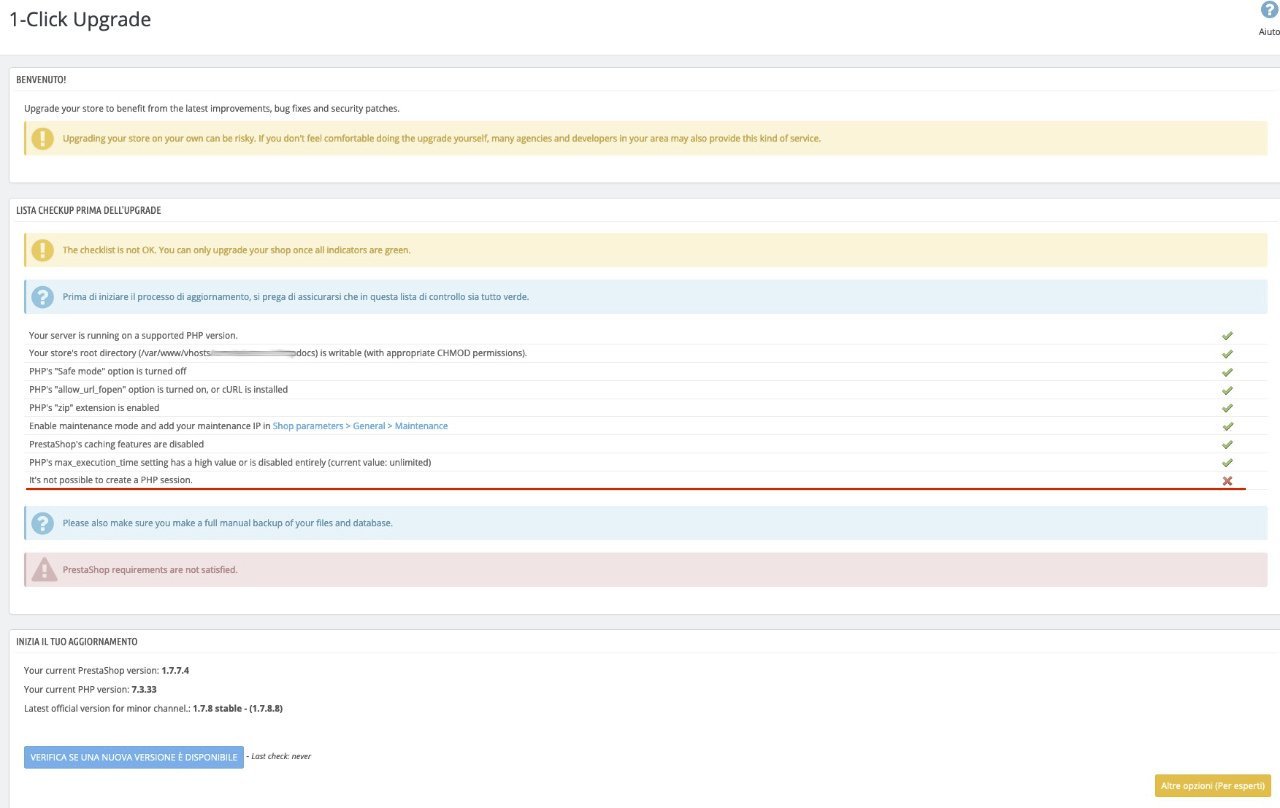Viewport: 1280px width, 808px height.
Task: Click store's root directory writable text
Action: [278, 354]
